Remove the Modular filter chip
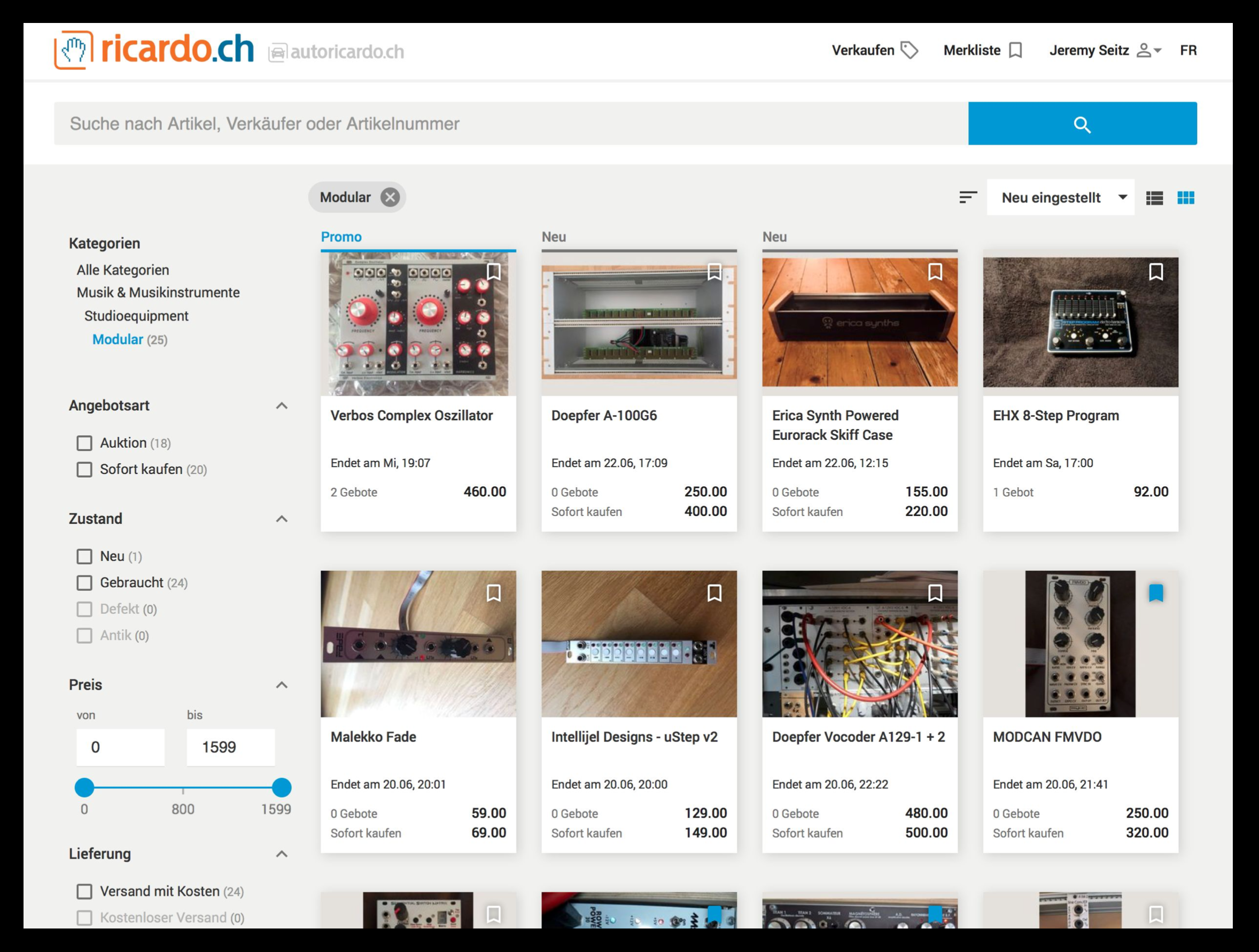1259x952 pixels. (x=390, y=198)
